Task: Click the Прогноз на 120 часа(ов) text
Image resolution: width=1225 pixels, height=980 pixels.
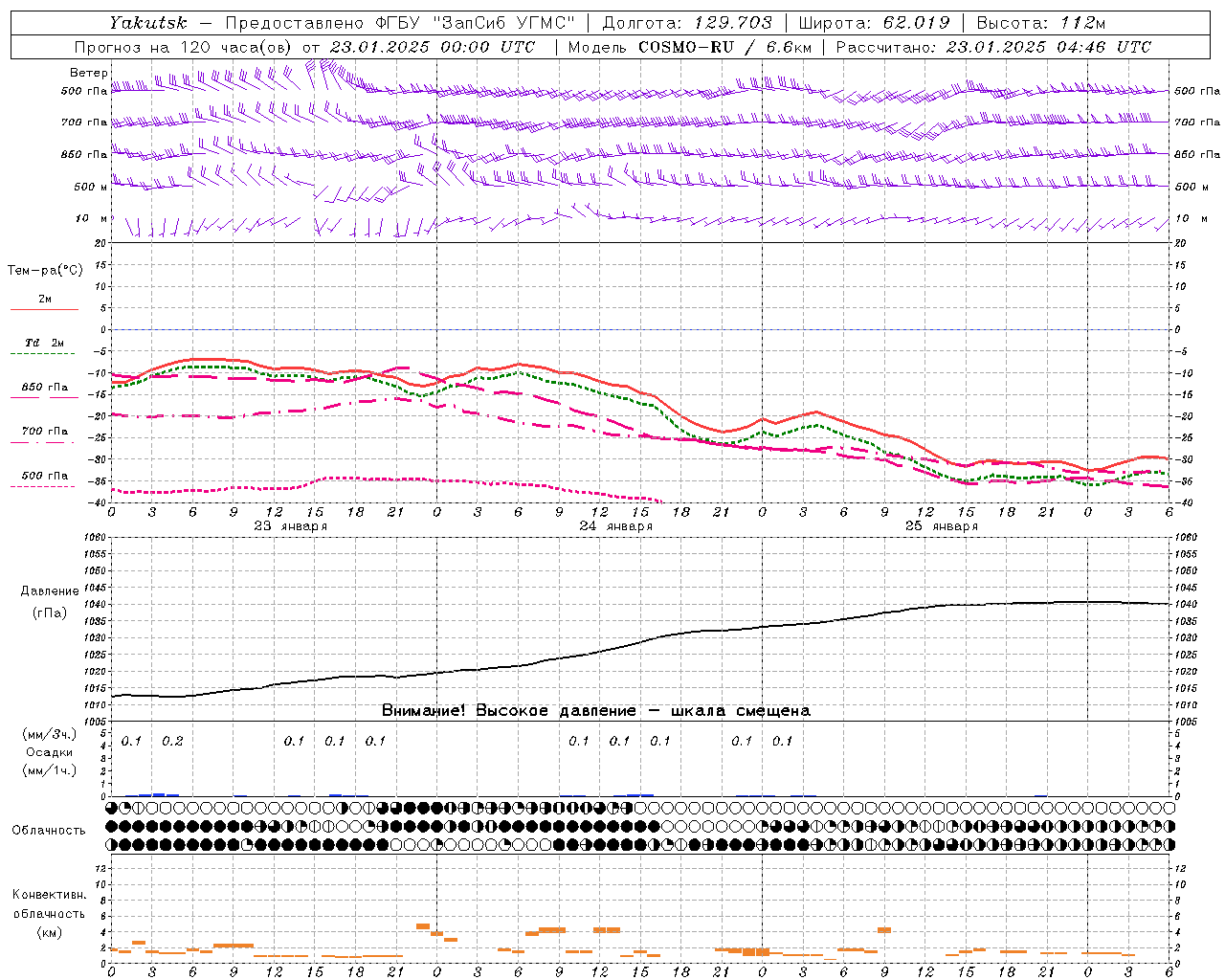Action: 184,47
